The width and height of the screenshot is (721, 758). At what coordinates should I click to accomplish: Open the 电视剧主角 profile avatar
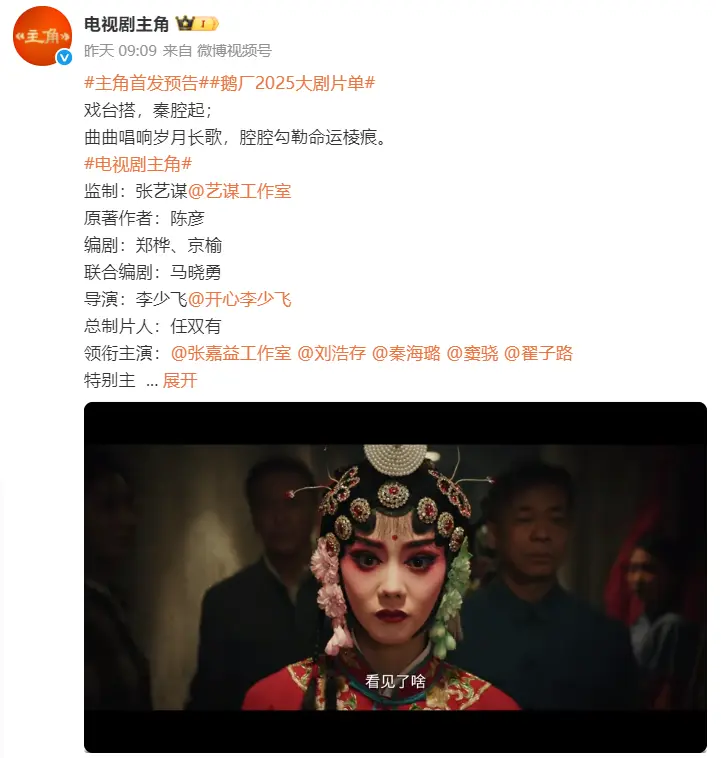42,36
